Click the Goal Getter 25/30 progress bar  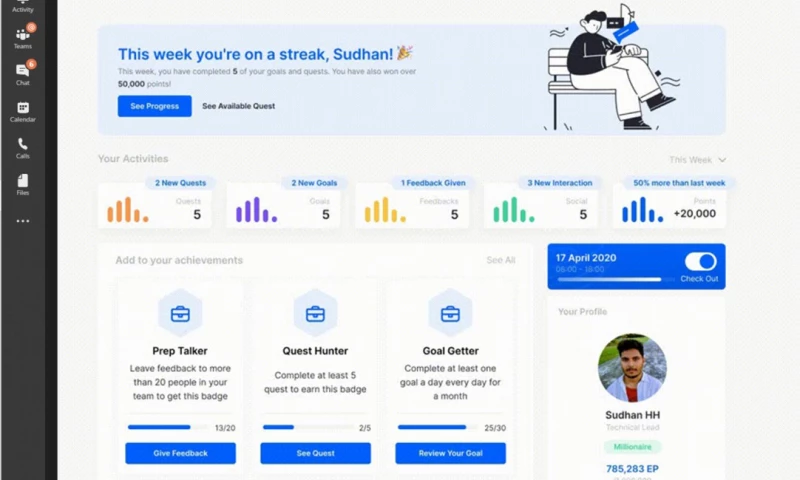coord(438,427)
